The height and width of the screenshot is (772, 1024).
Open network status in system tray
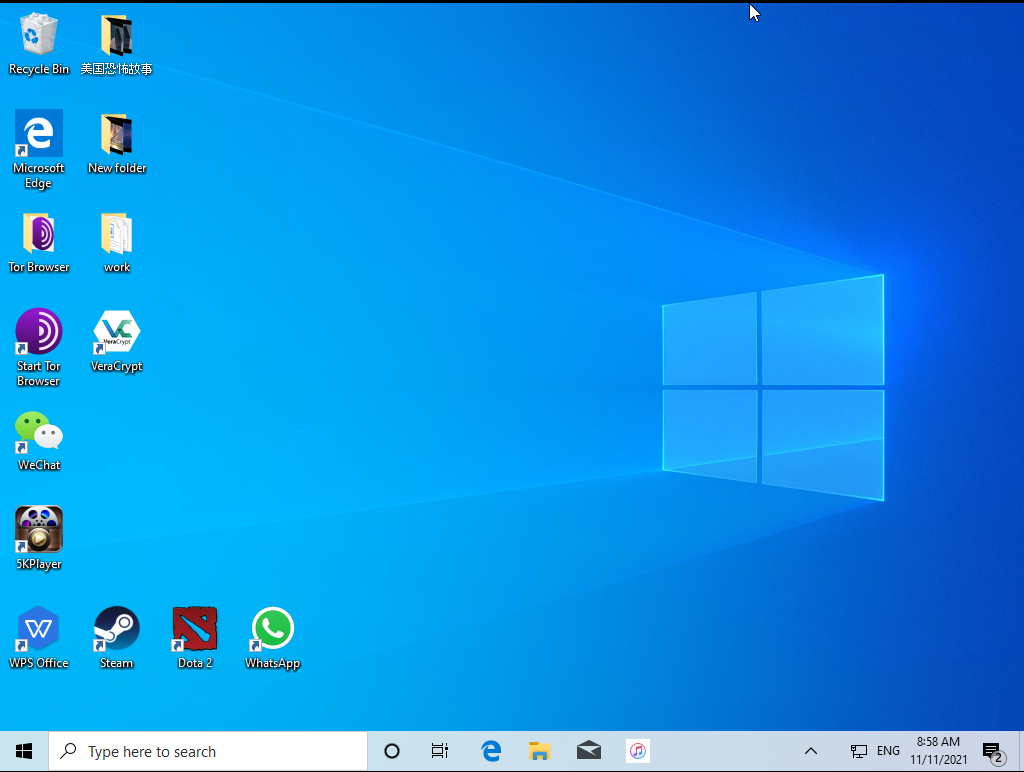[x=859, y=751]
